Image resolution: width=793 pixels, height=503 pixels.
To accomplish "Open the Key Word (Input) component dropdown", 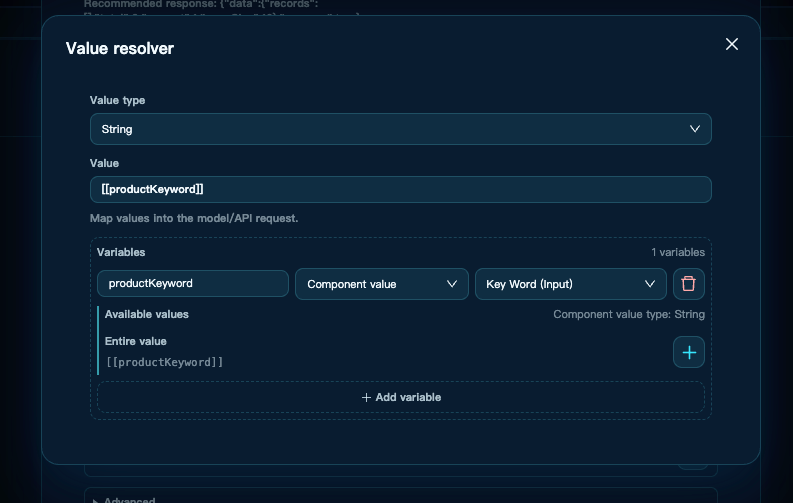I will point(570,284).
